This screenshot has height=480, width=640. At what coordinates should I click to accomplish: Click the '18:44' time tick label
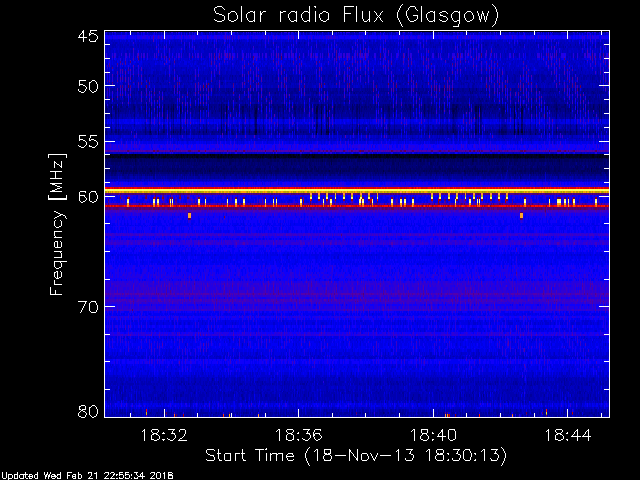click(x=568, y=436)
